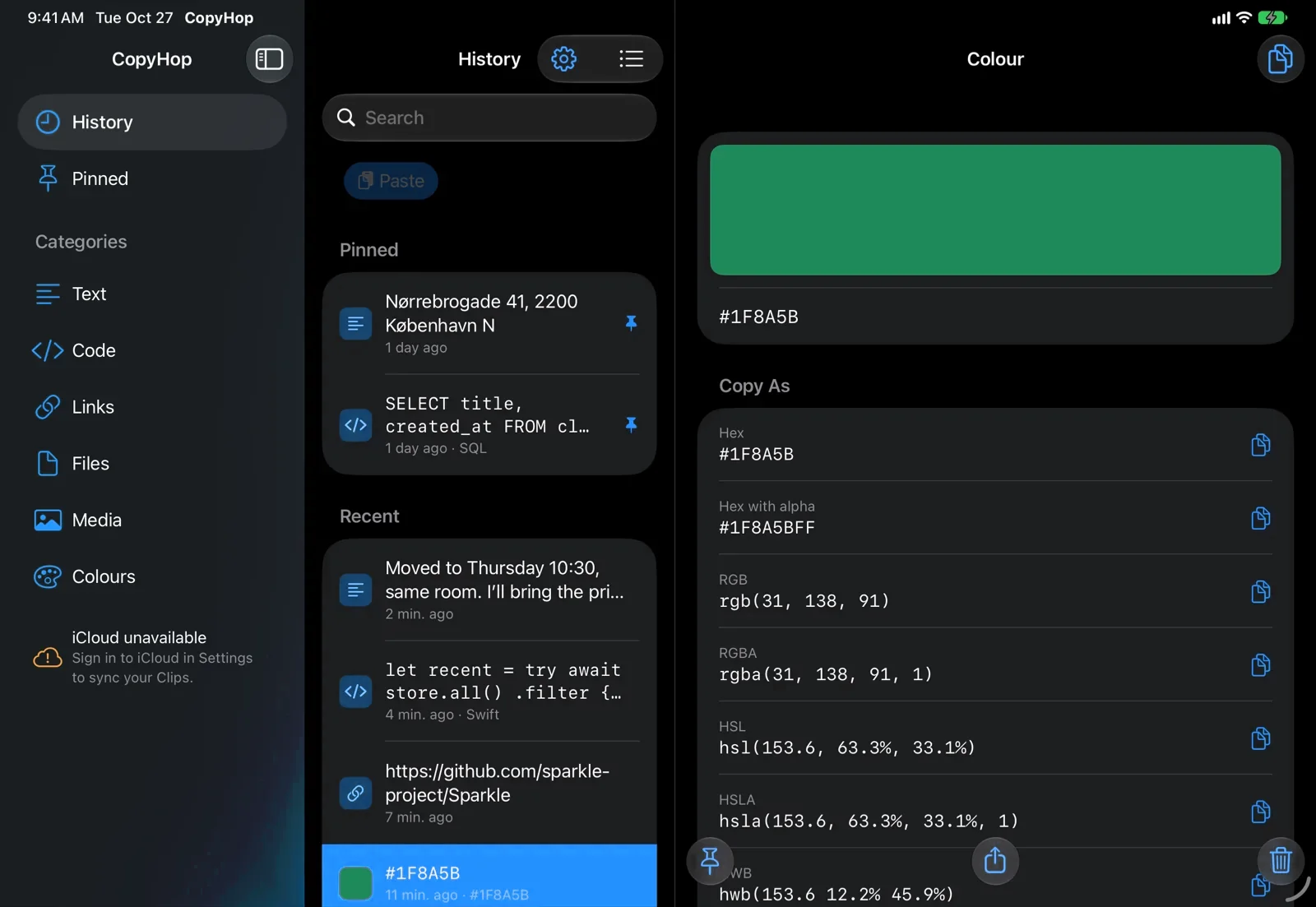Open the Text category
The height and width of the screenshot is (907, 1316).
tap(152, 294)
